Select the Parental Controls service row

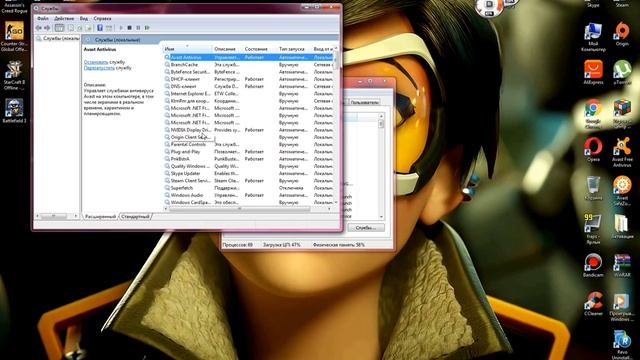(249, 144)
